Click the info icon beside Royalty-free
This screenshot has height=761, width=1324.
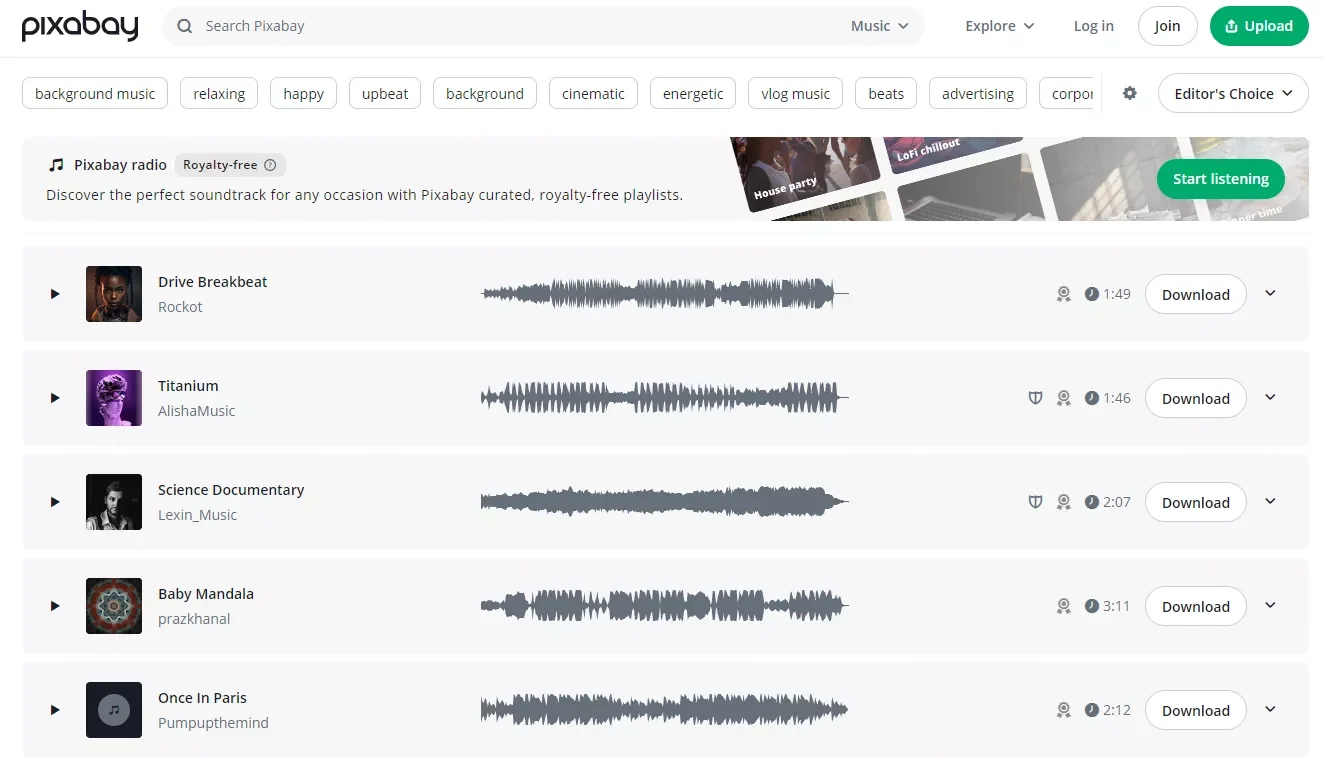(x=270, y=165)
